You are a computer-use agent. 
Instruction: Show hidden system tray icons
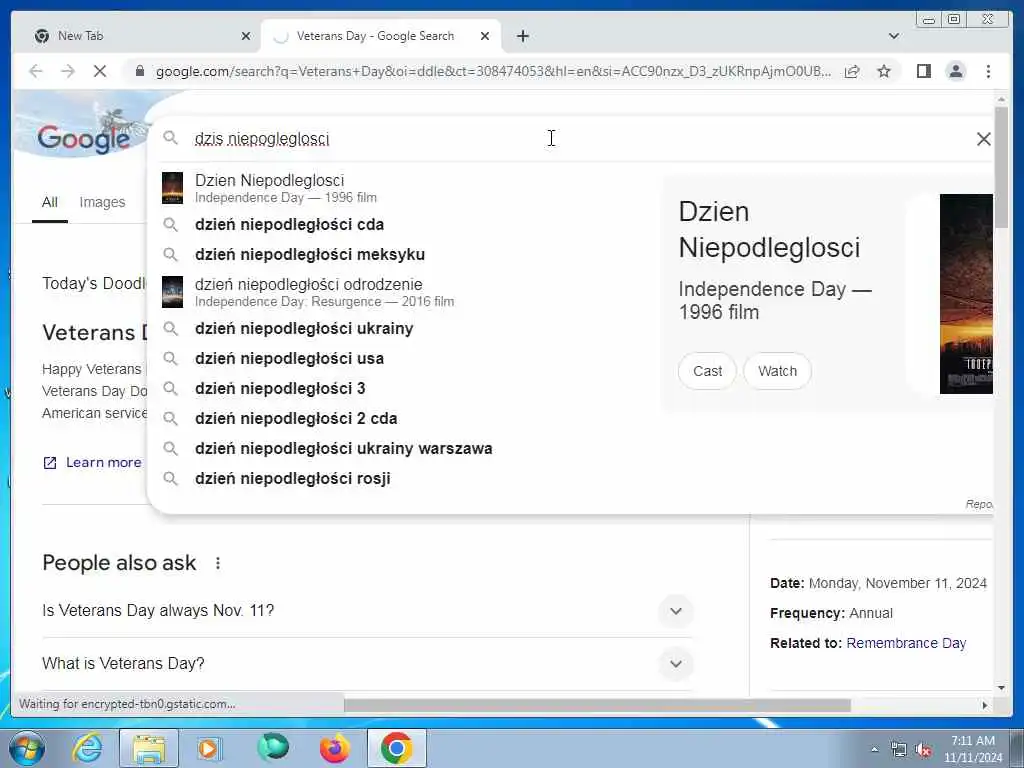874,750
